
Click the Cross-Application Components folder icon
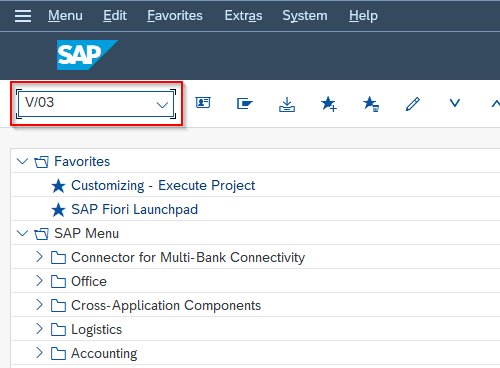58,306
